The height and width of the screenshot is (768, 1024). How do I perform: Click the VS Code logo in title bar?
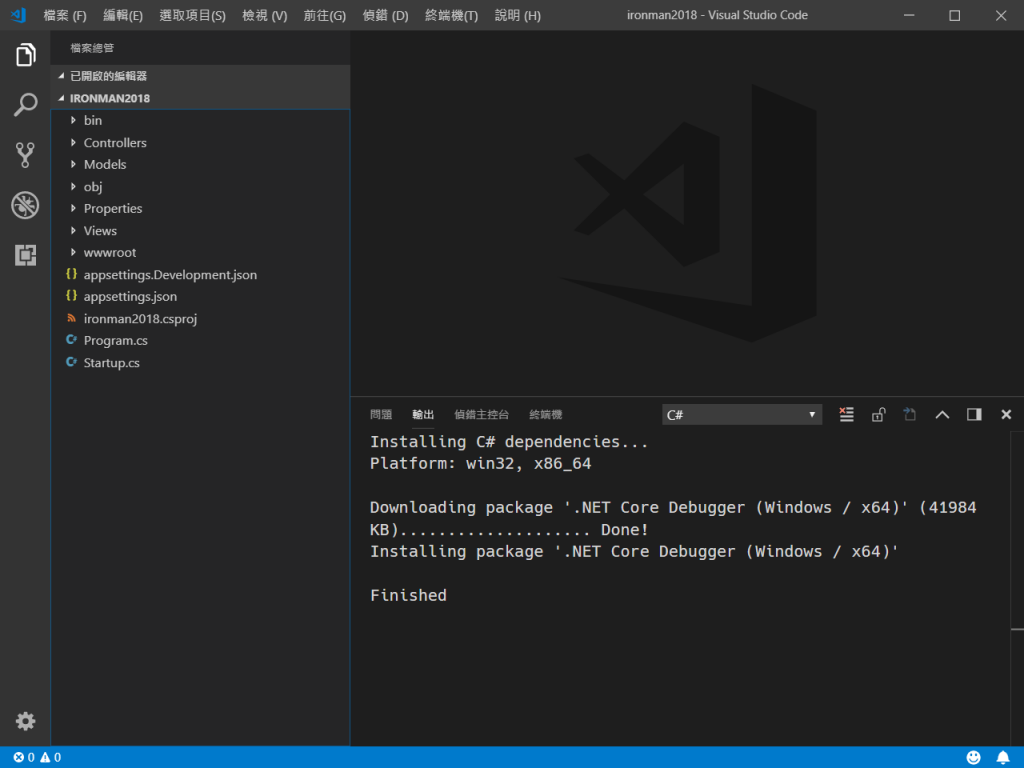coord(18,15)
